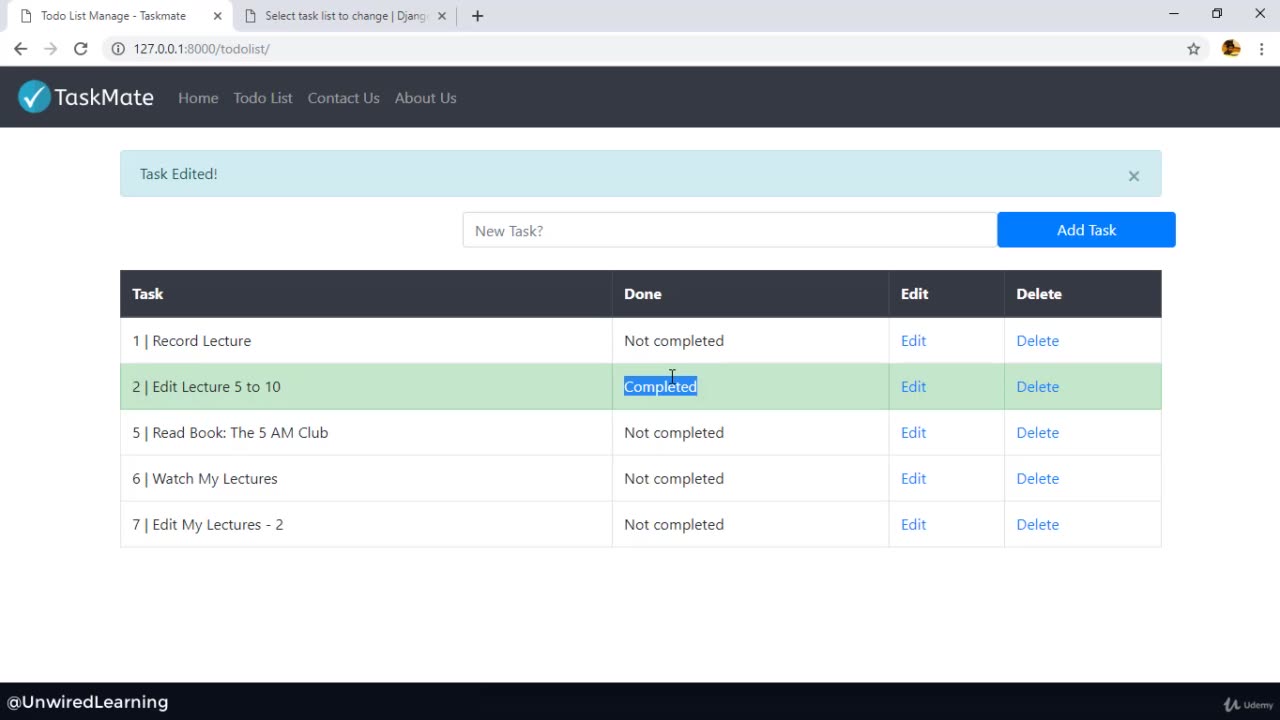
Task: Delete the Watch My Lectures task
Action: pos(1037,479)
